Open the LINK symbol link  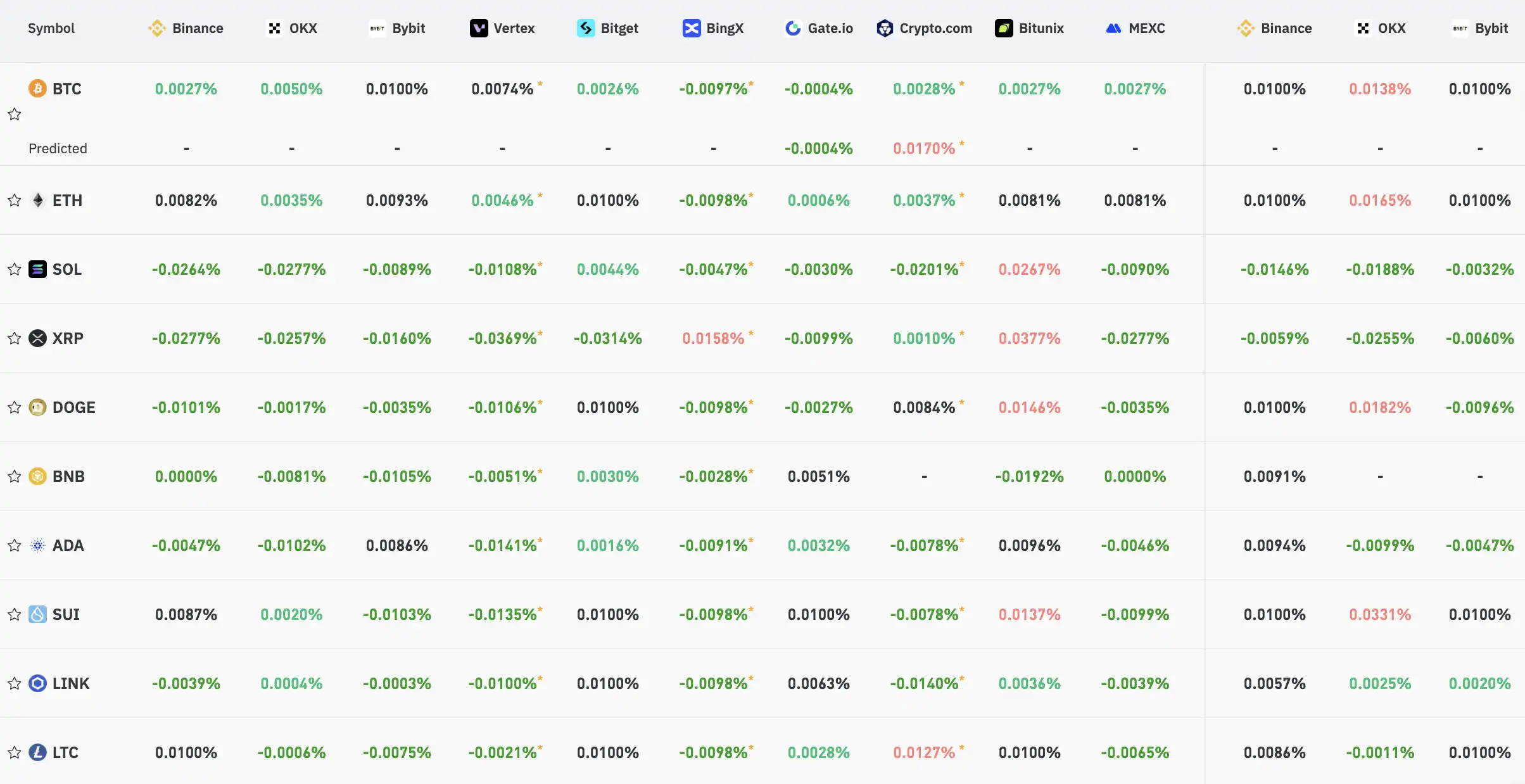pos(71,684)
